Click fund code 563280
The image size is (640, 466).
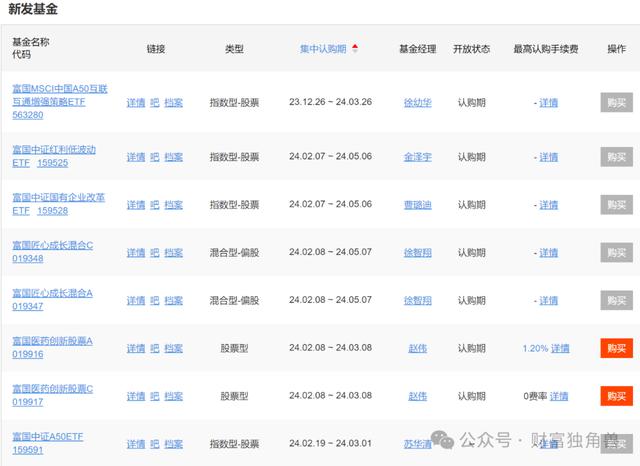(x=28, y=115)
